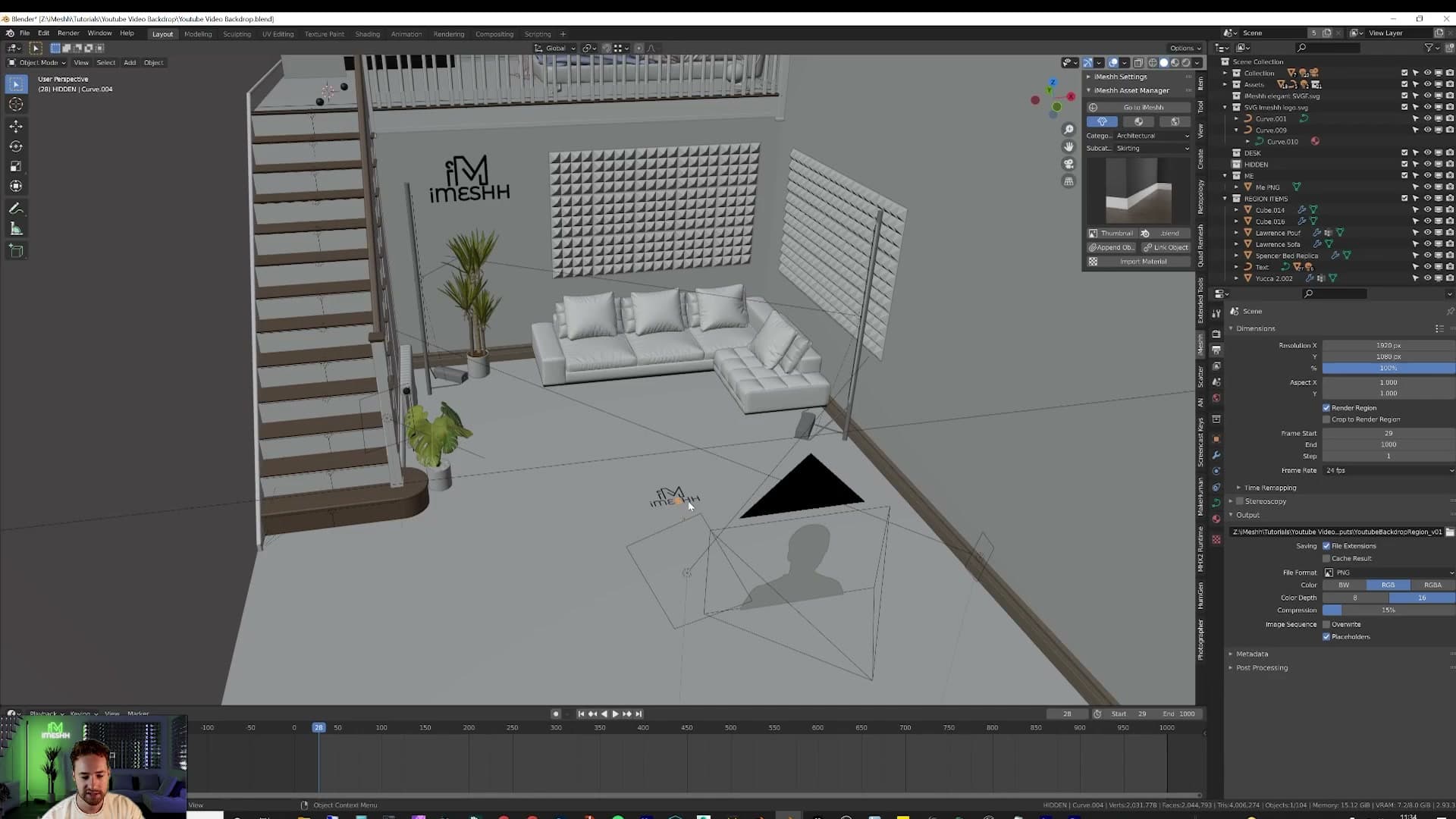This screenshot has height=819, width=1456.
Task: Select the iMeshh models asset type icon
Action: click(1102, 121)
